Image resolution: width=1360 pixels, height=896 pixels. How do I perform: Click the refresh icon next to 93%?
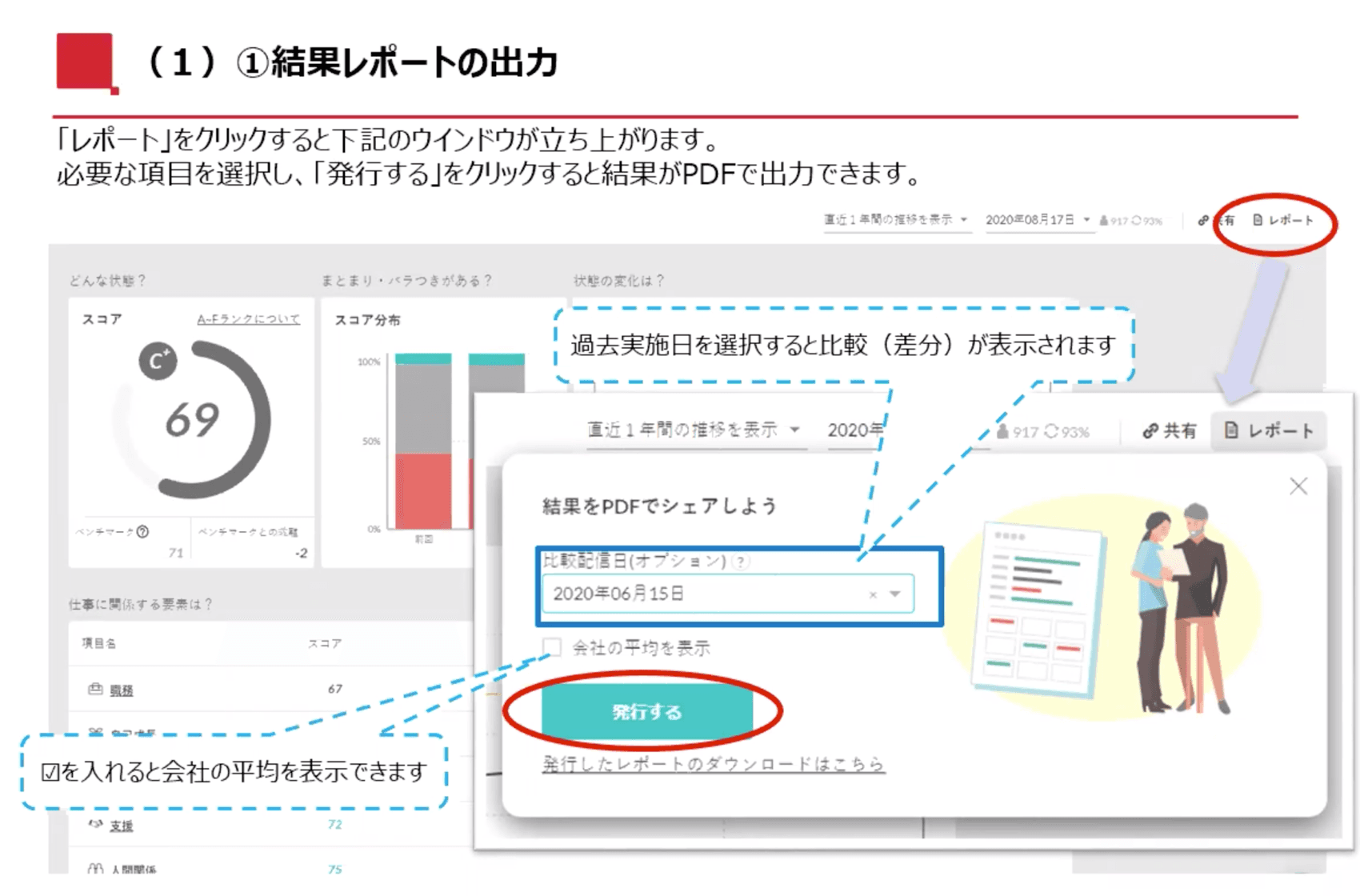[x=1051, y=432]
